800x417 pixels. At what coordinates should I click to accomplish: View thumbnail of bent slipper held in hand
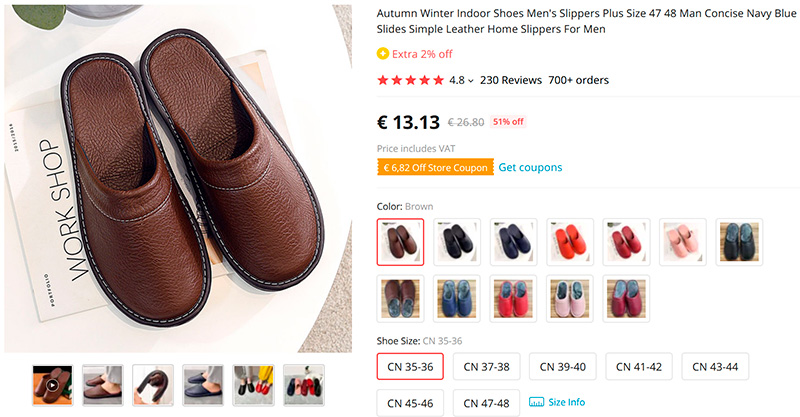tap(153, 385)
